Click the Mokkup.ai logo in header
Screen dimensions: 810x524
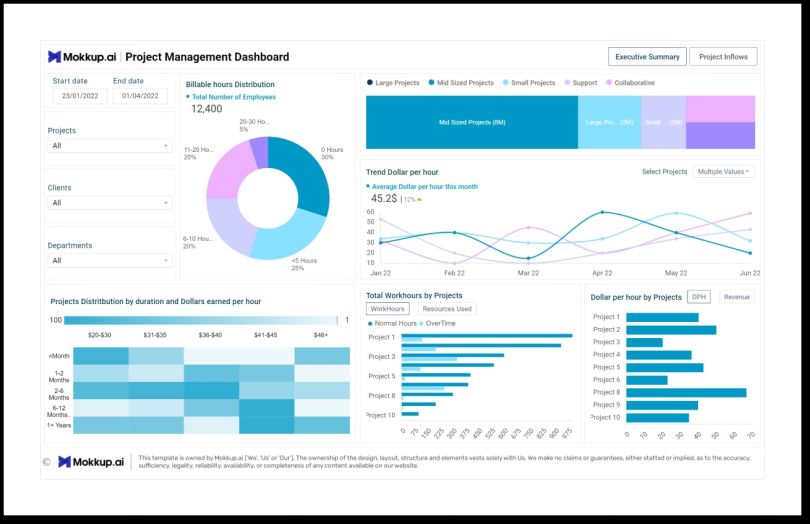point(82,57)
